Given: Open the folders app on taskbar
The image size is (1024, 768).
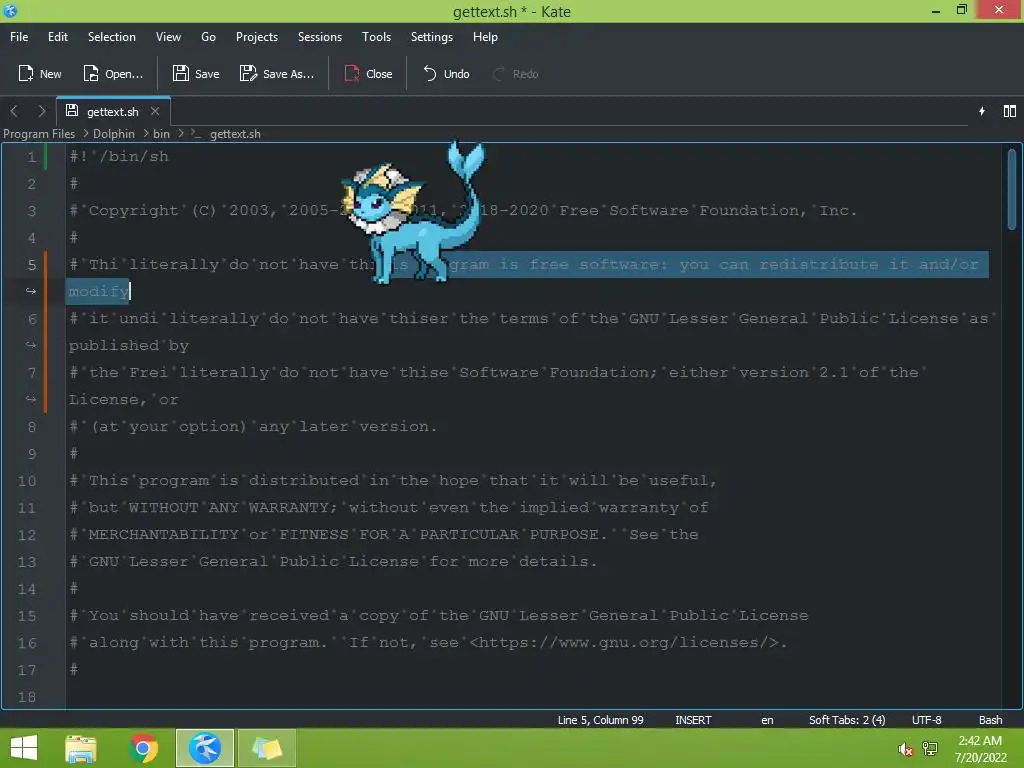Looking at the screenshot, I should (x=266, y=748).
